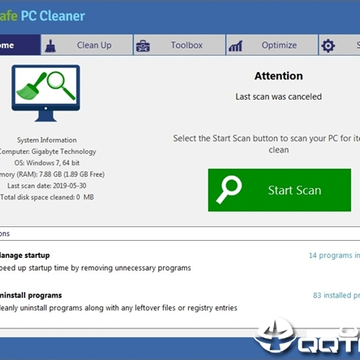Click the 'Computer: Gigabyte Technology' line

(x=47, y=152)
